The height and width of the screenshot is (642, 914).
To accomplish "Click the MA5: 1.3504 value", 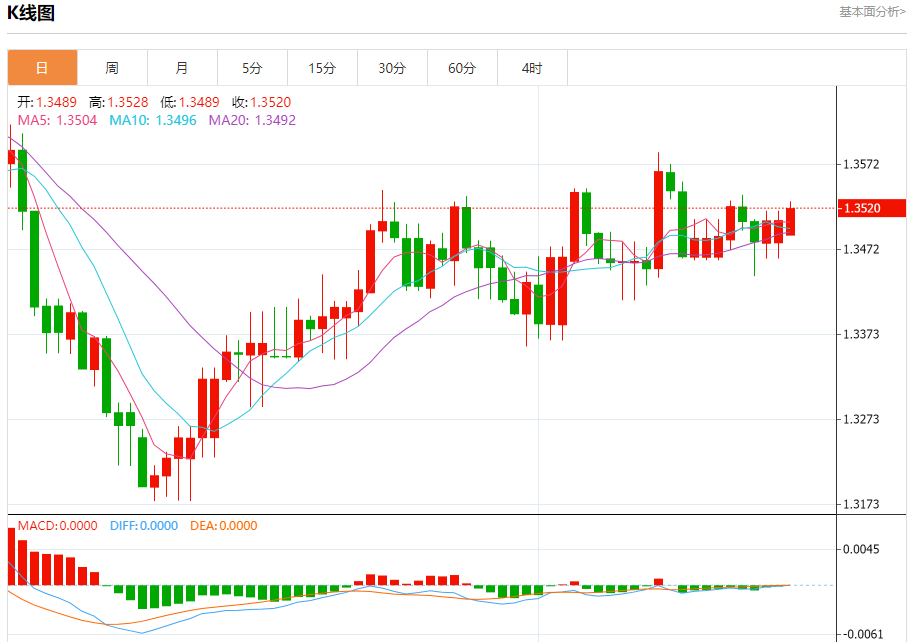I will 57,120.
